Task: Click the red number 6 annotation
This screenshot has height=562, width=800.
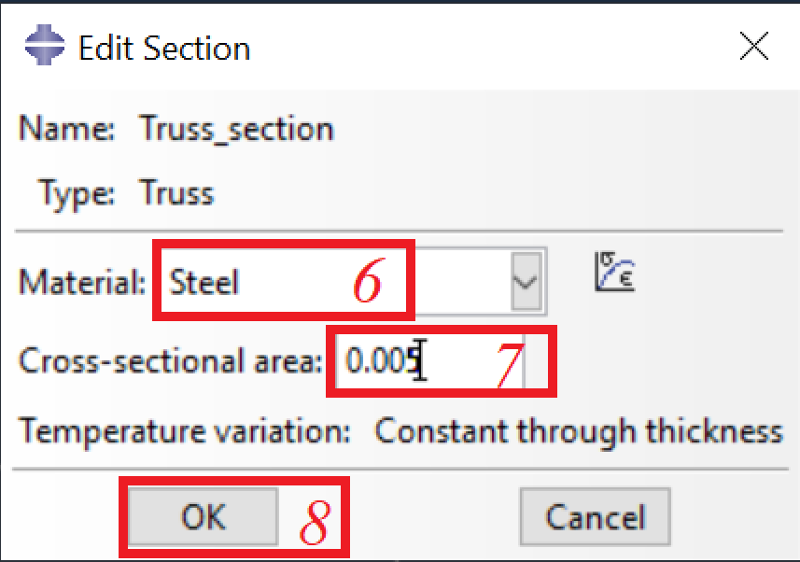Action: (x=367, y=280)
